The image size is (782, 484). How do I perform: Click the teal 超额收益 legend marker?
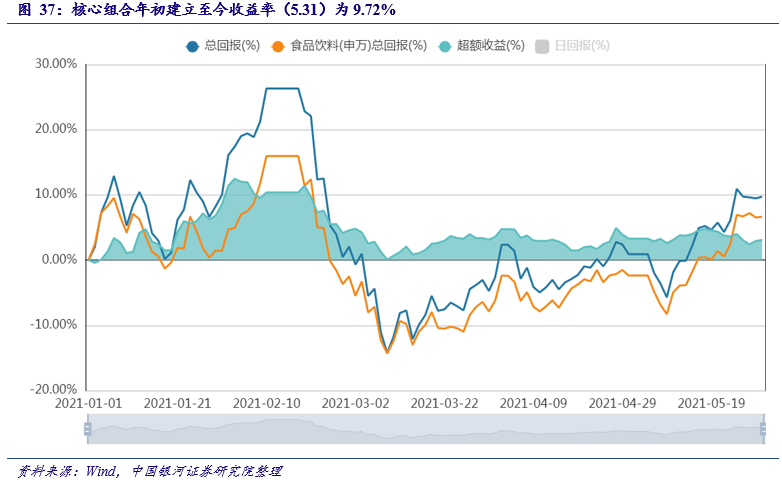click(444, 46)
